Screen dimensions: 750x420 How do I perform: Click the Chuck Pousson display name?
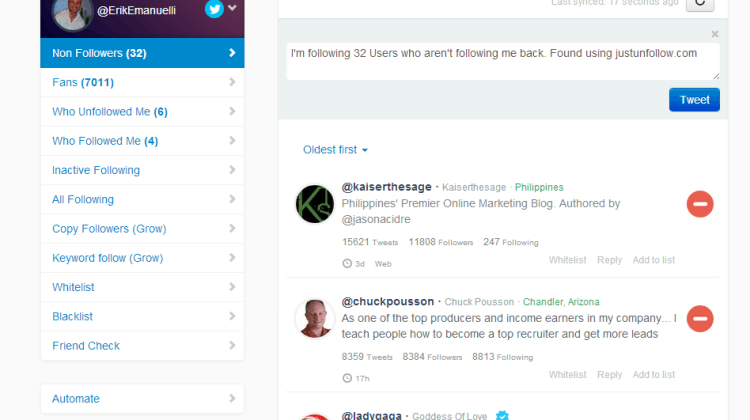tap(479, 302)
